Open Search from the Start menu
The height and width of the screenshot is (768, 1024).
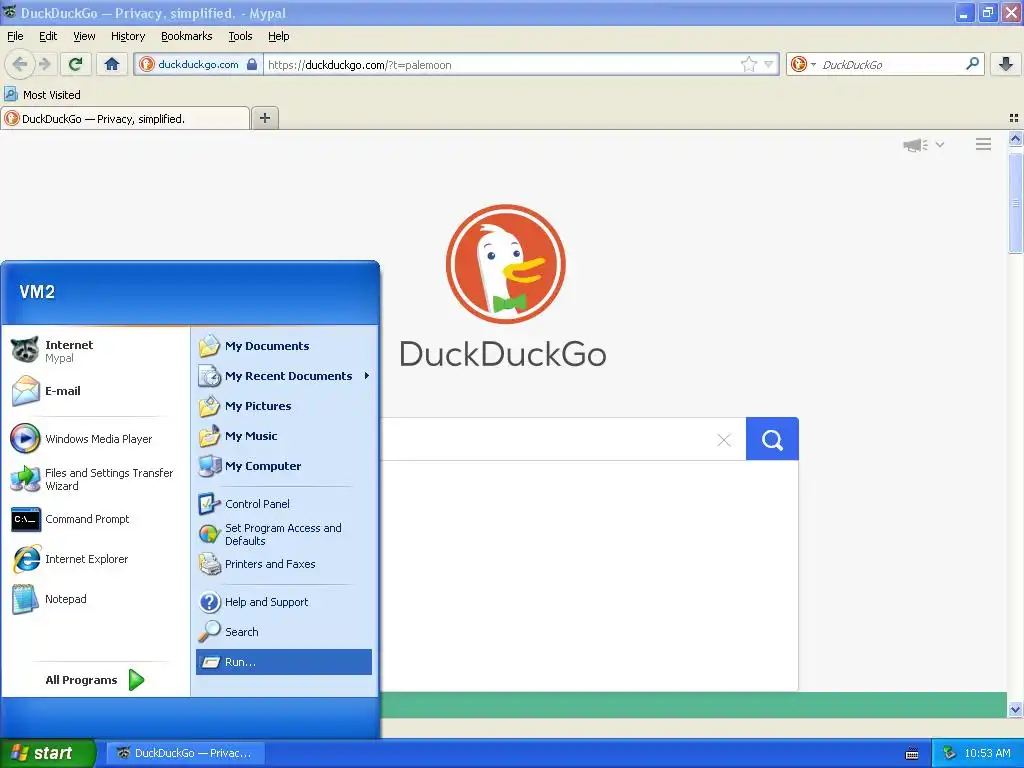click(283, 632)
